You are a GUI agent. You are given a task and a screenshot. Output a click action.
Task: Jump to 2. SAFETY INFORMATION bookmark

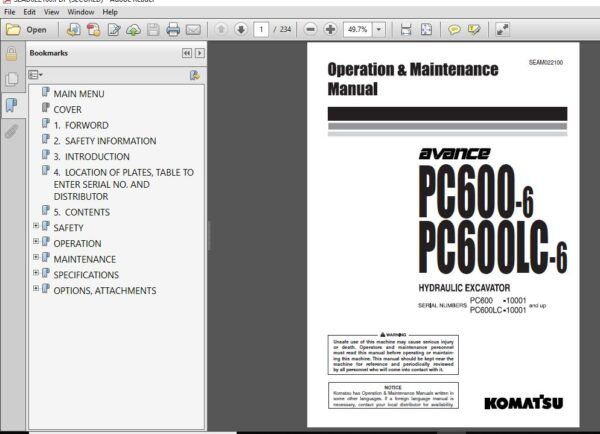click(x=105, y=141)
